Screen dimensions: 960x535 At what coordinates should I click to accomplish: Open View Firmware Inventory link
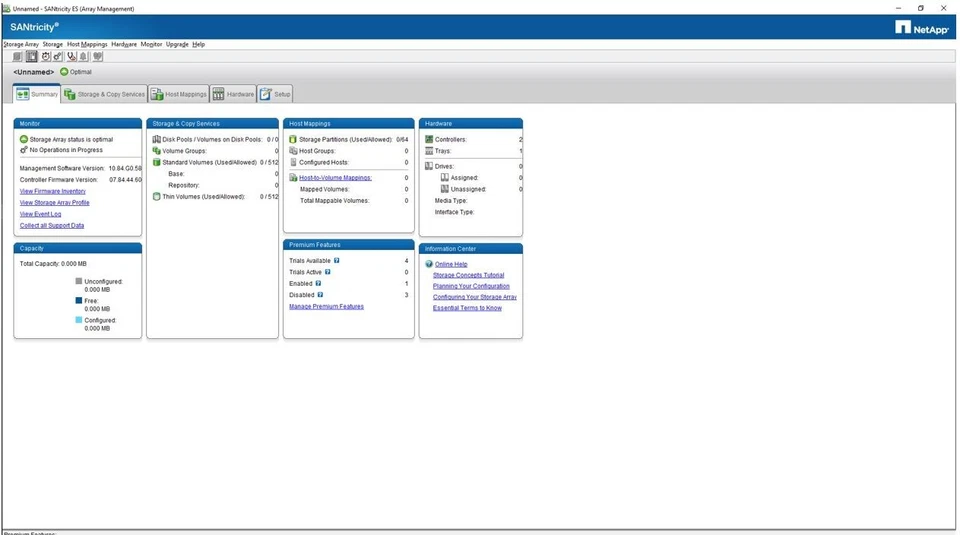53,191
